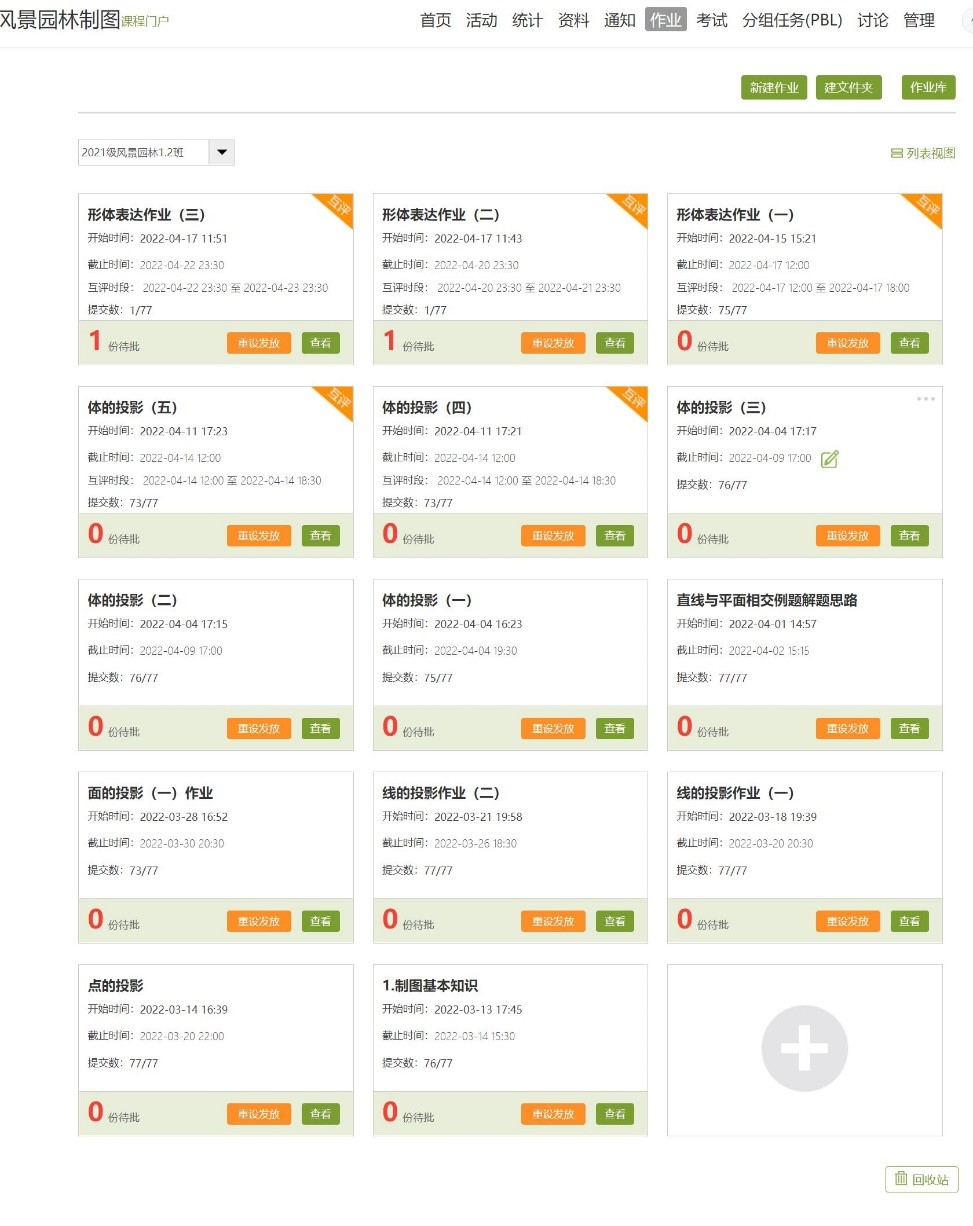The height and width of the screenshot is (1226, 973).
Task: Go to the 统计 navigation tab
Action: point(527,20)
